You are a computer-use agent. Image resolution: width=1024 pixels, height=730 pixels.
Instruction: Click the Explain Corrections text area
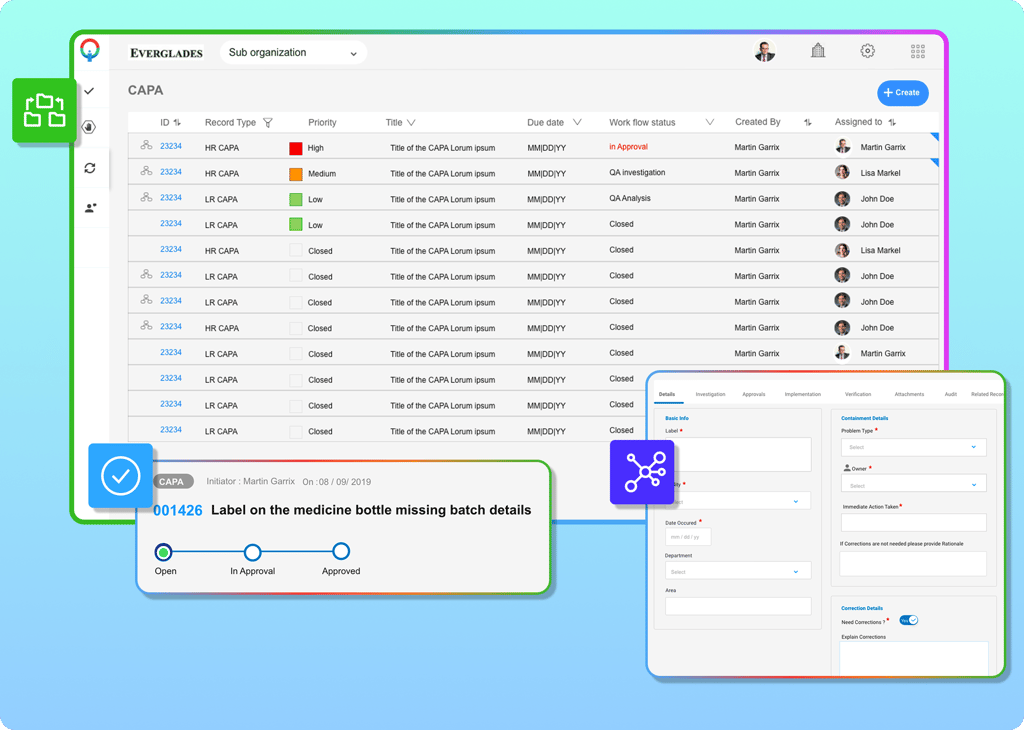914,658
